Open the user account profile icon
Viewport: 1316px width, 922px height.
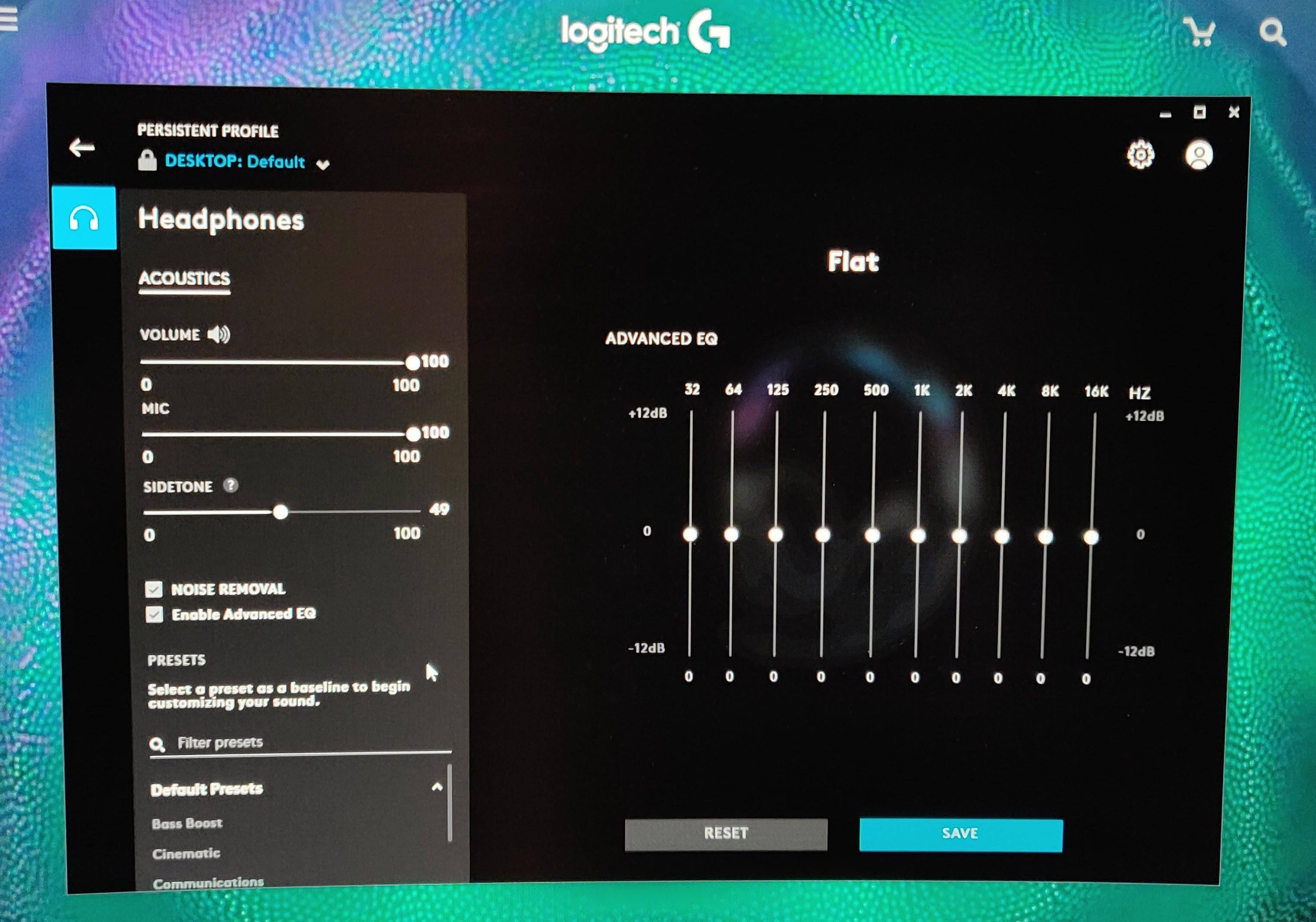point(1198,155)
